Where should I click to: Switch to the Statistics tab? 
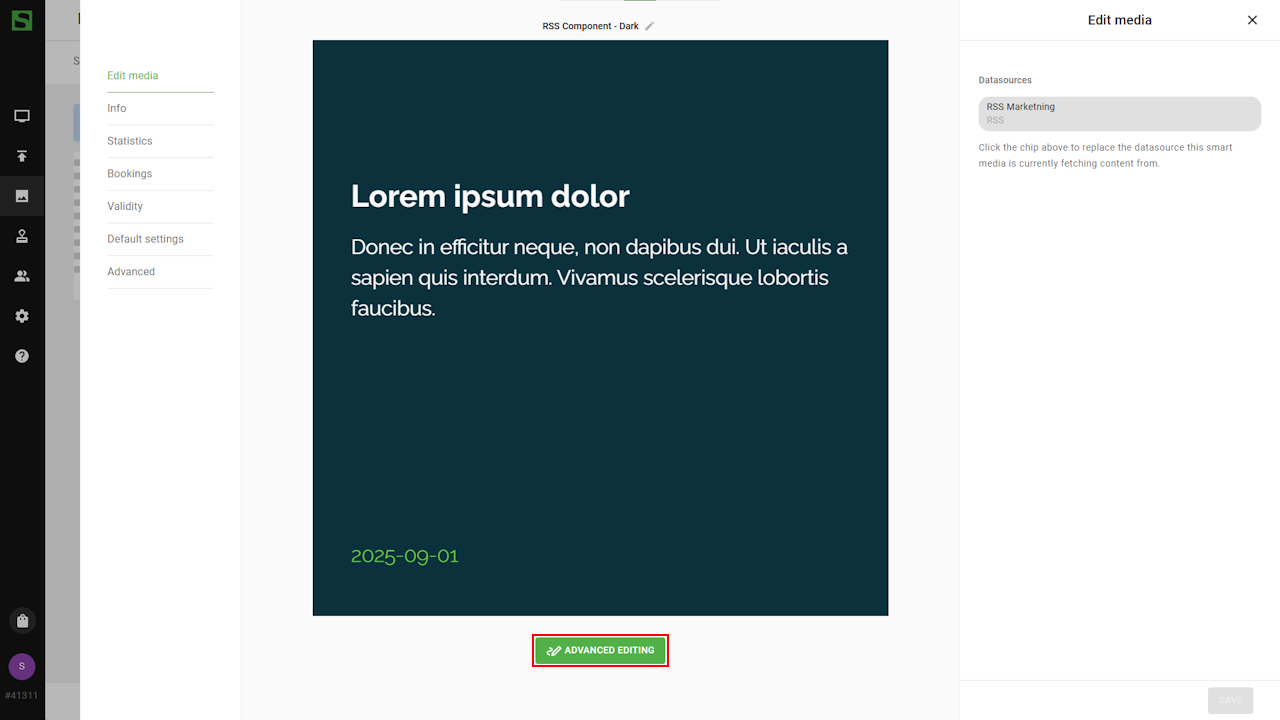coord(130,141)
